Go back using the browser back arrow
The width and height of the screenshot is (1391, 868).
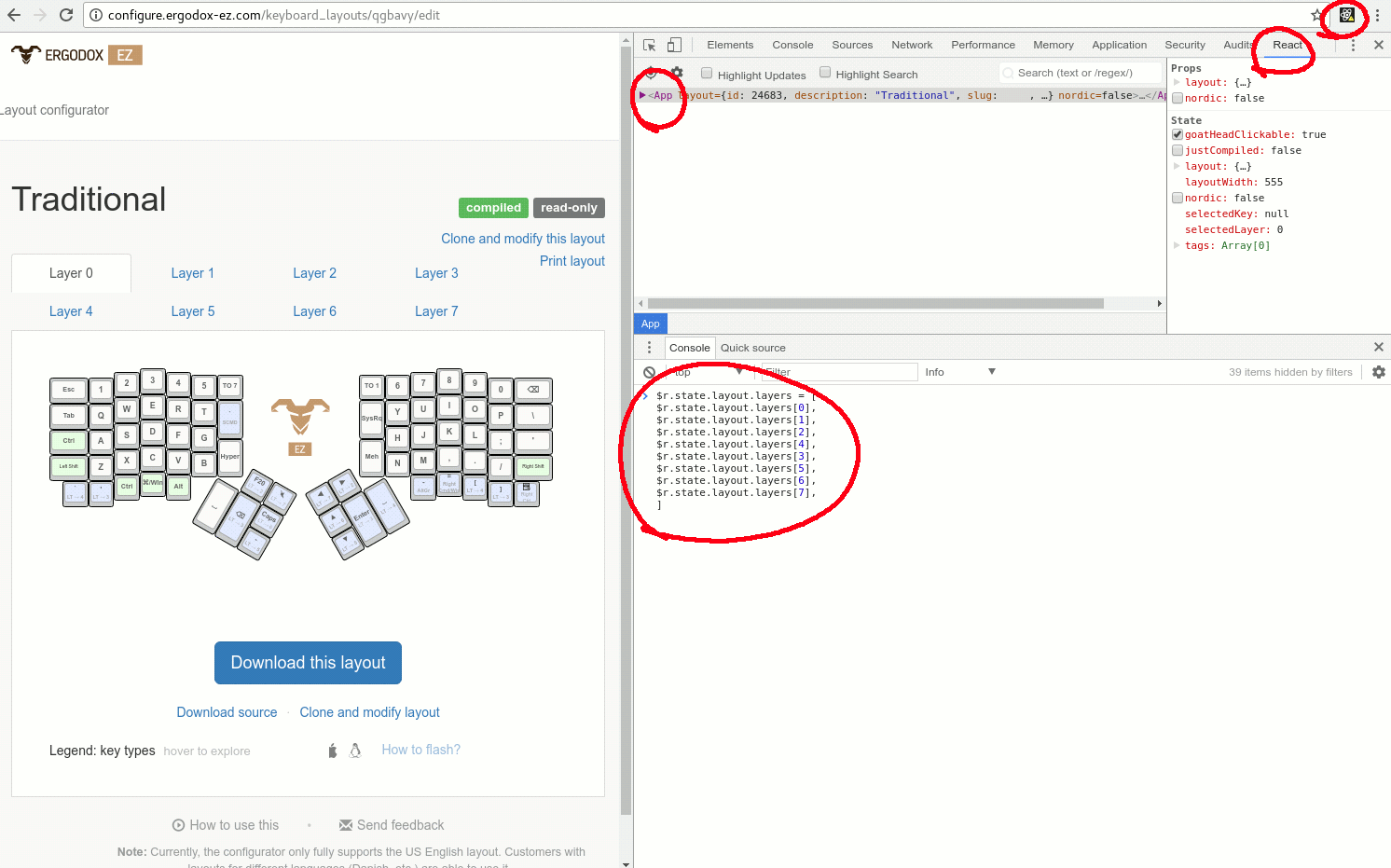point(14,15)
